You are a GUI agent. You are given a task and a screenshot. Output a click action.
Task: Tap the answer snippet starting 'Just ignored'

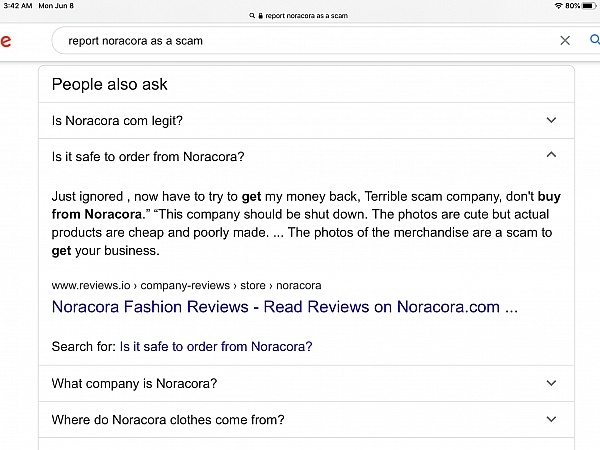pyautogui.click(x=306, y=223)
